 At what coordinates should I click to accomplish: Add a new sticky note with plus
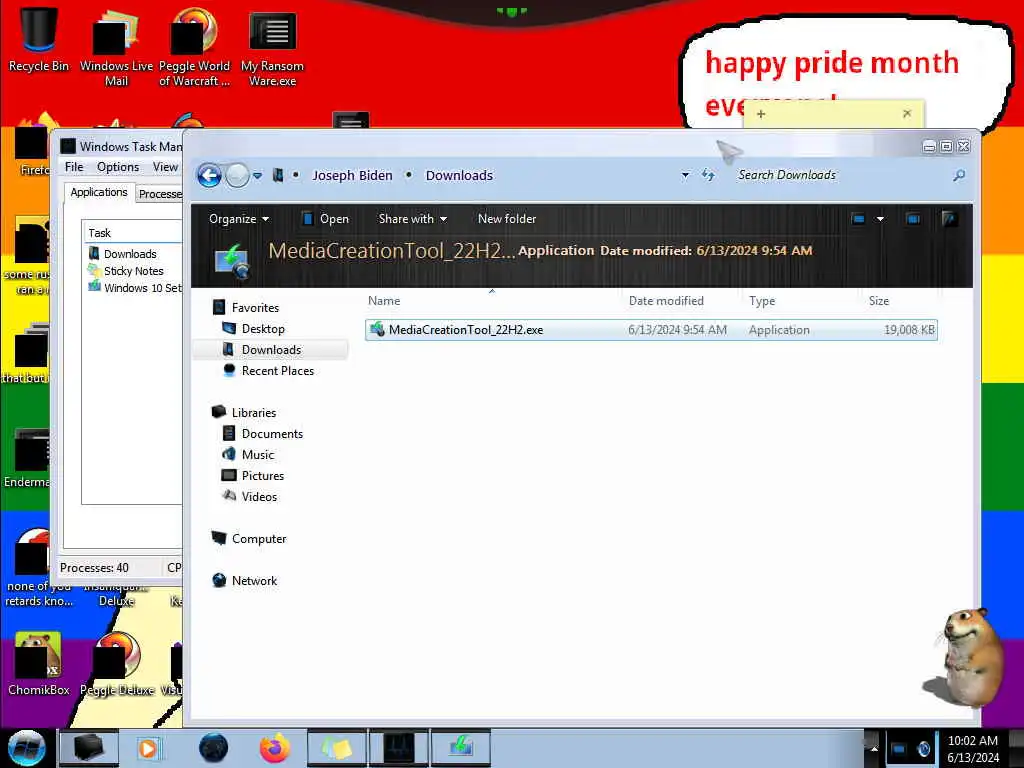[761, 114]
